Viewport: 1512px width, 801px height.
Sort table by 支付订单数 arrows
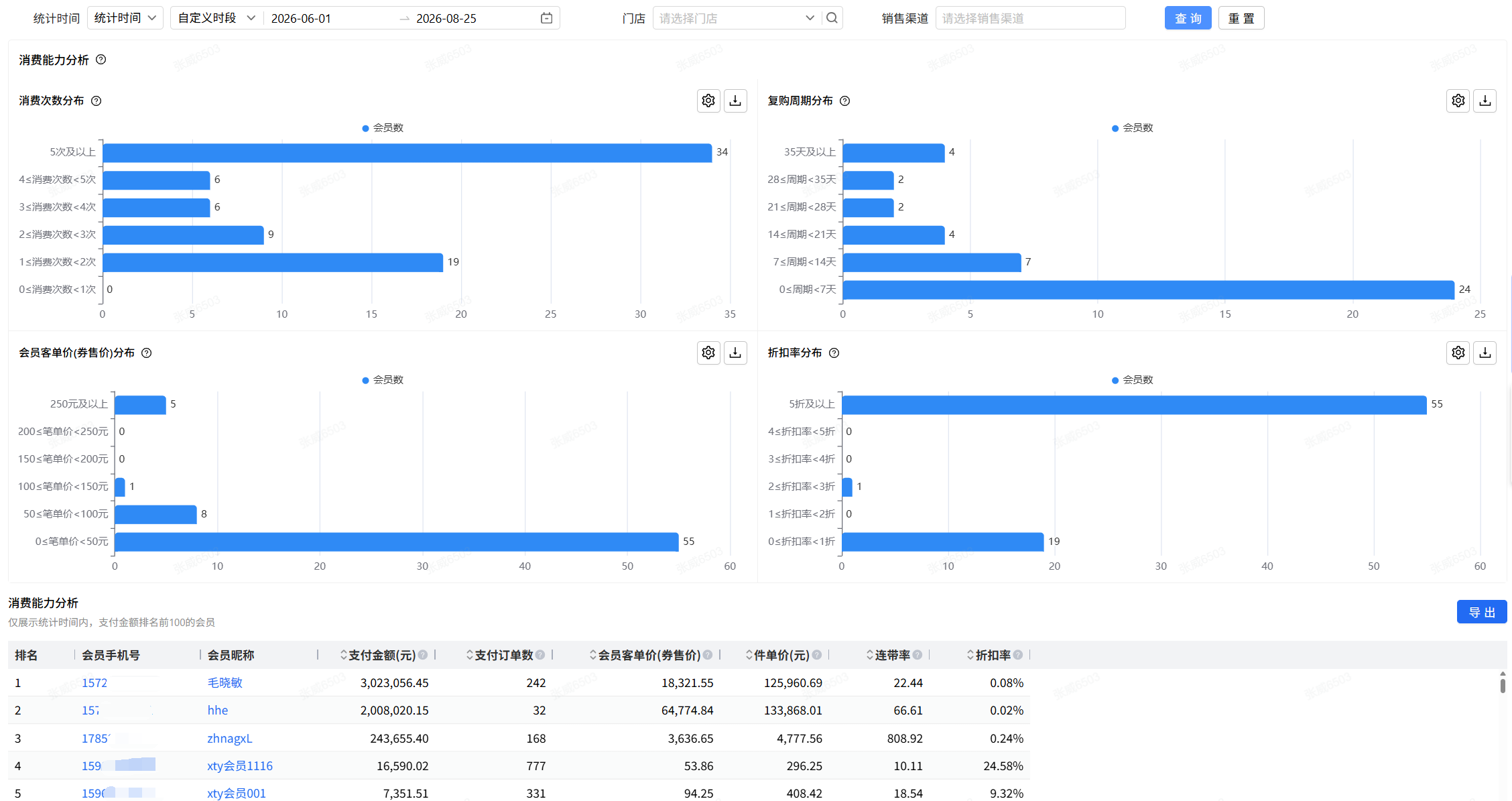click(470, 655)
